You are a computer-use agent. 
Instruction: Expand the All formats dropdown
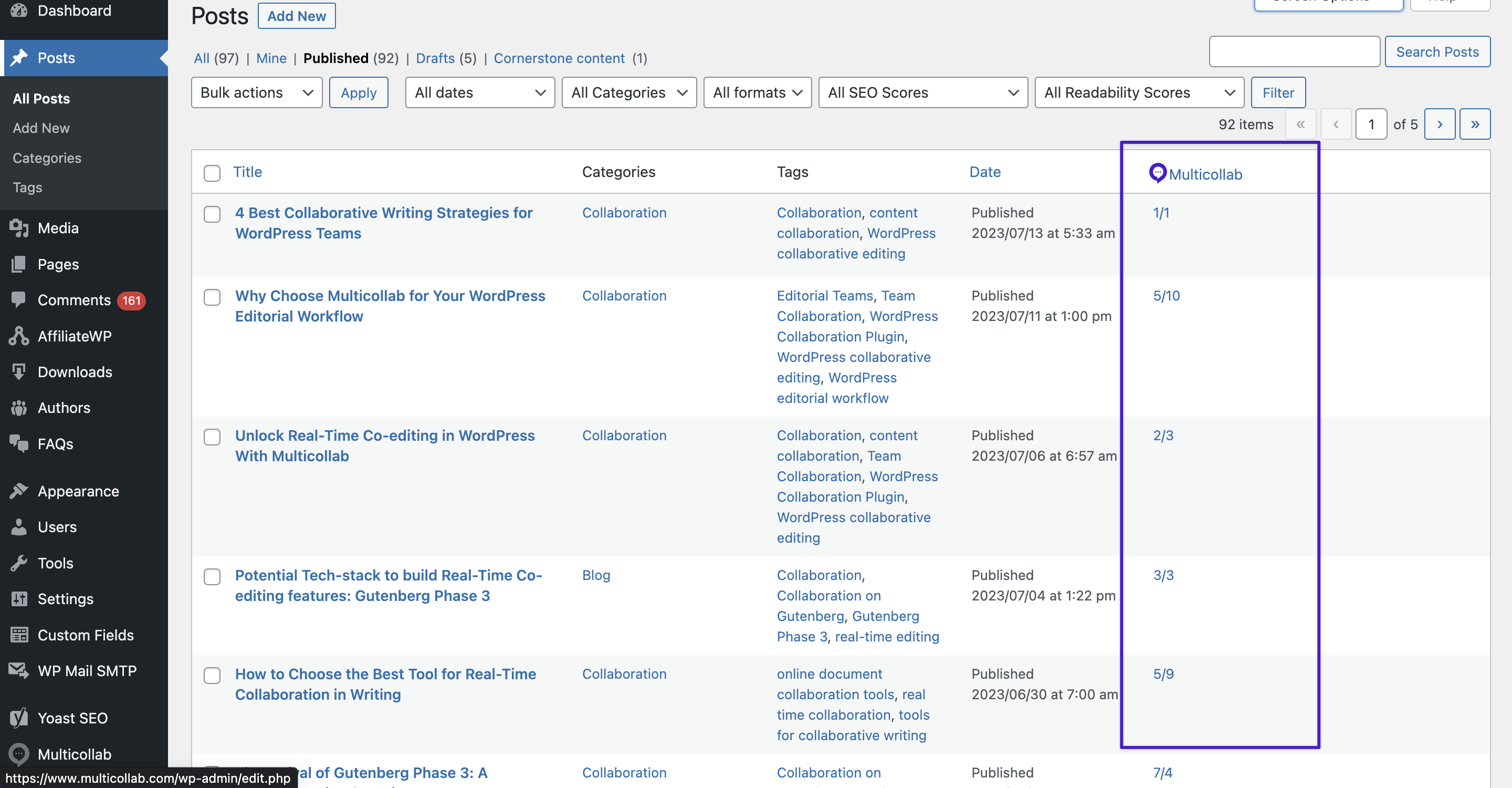coord(757,93)
